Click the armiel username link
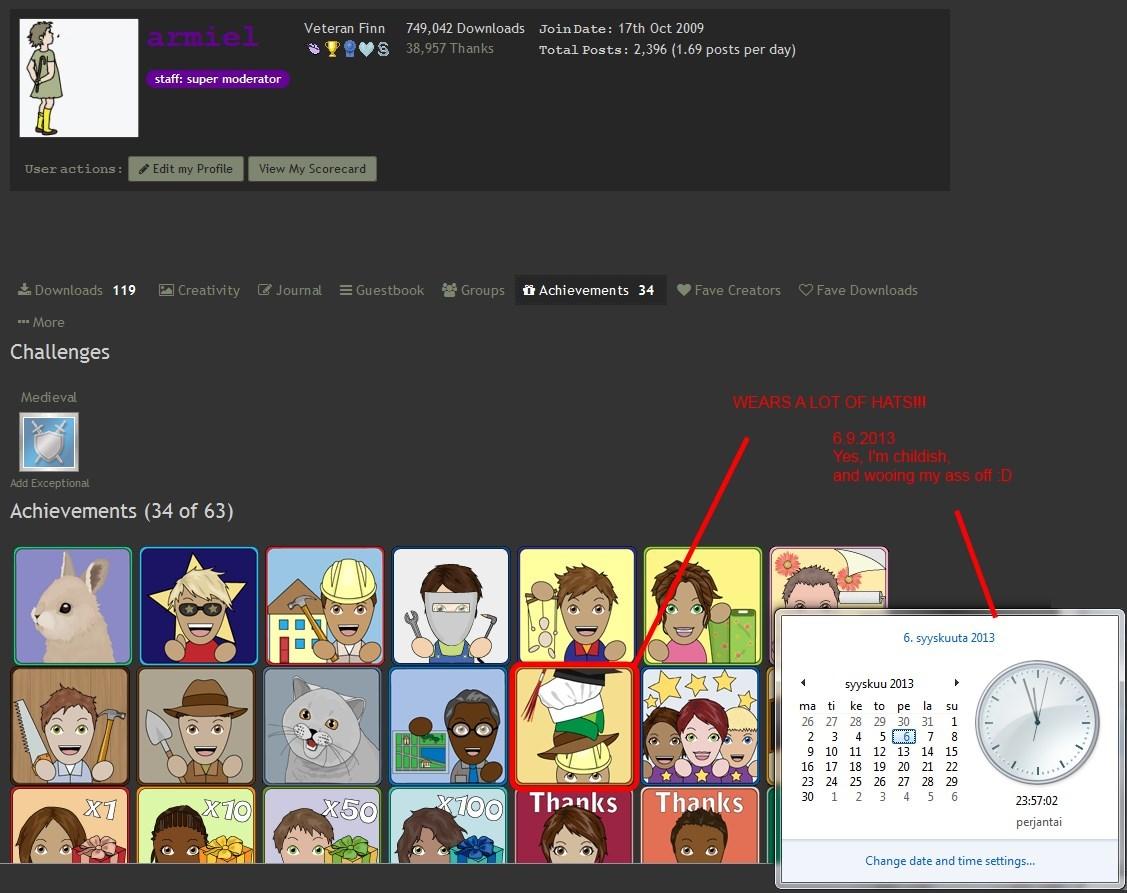The image size is (1127, 893). tap(203, 36)
